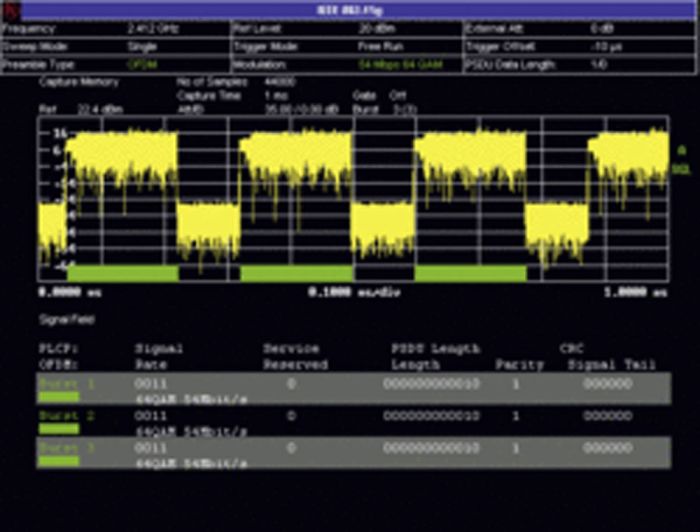
Task: Click the green swatch under Burst 3
Action: coord(59,461)
